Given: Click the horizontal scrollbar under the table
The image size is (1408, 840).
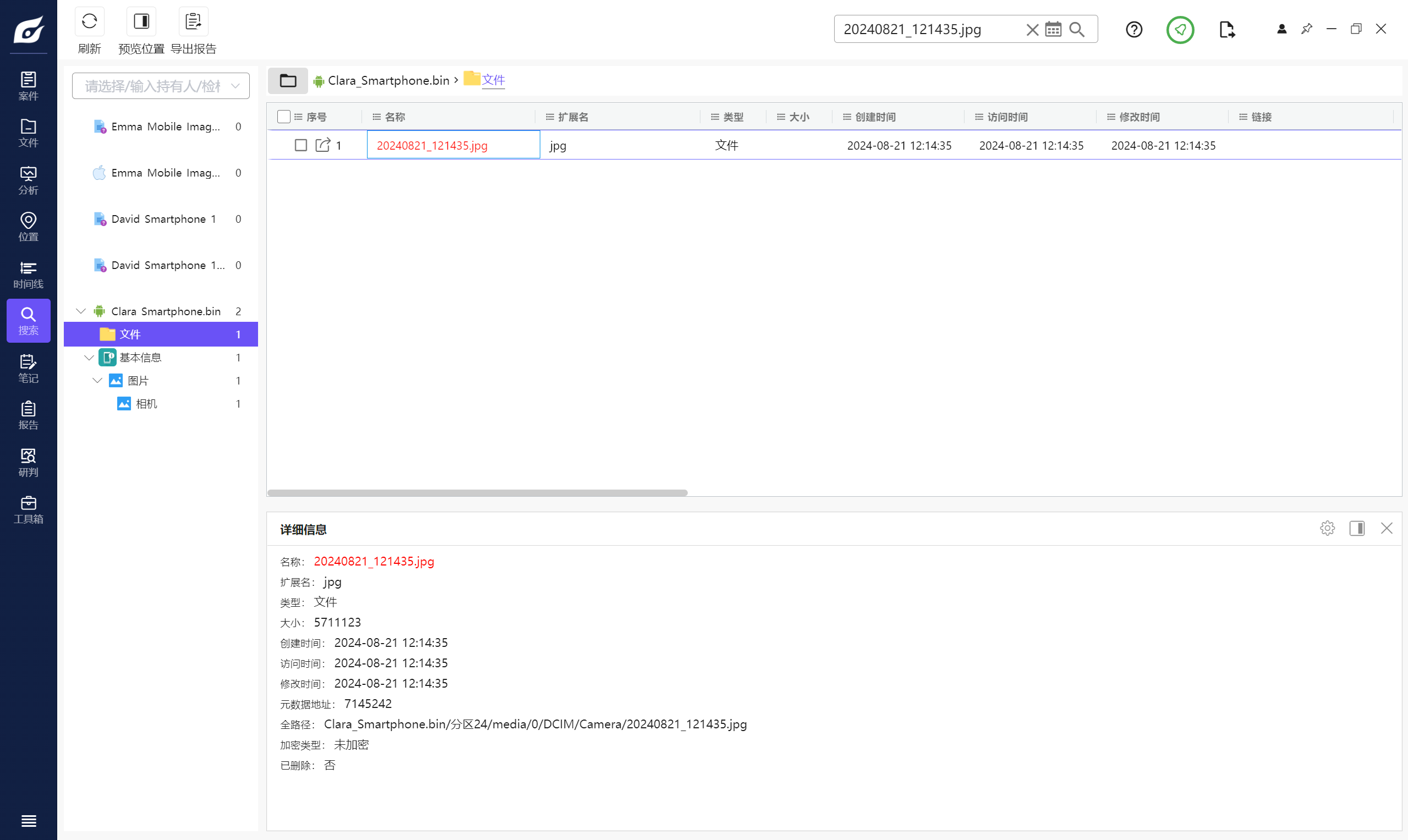Looking at the screenshot, I should [476, 493].
